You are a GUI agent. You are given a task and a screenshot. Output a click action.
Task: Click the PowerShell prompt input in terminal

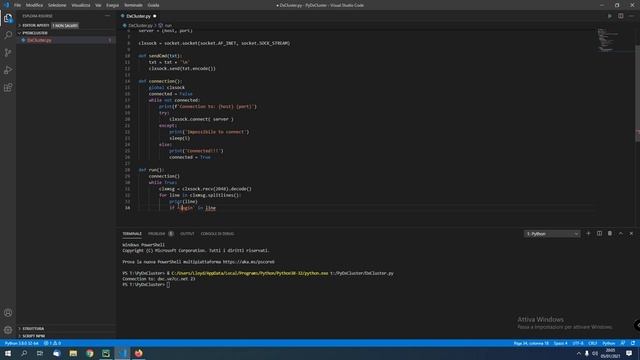[168, 284]
